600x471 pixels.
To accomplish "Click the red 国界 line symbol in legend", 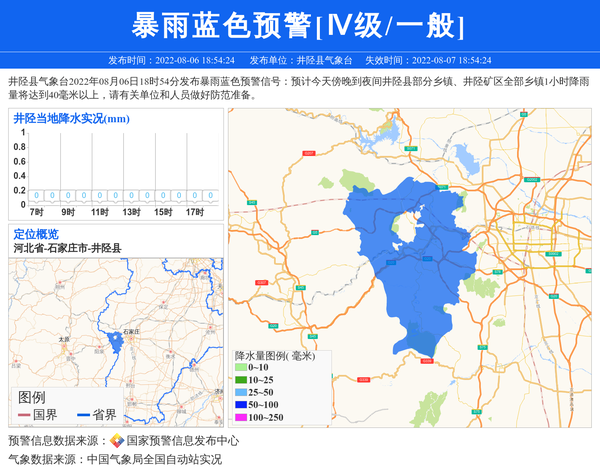I will tap(24, 415).
